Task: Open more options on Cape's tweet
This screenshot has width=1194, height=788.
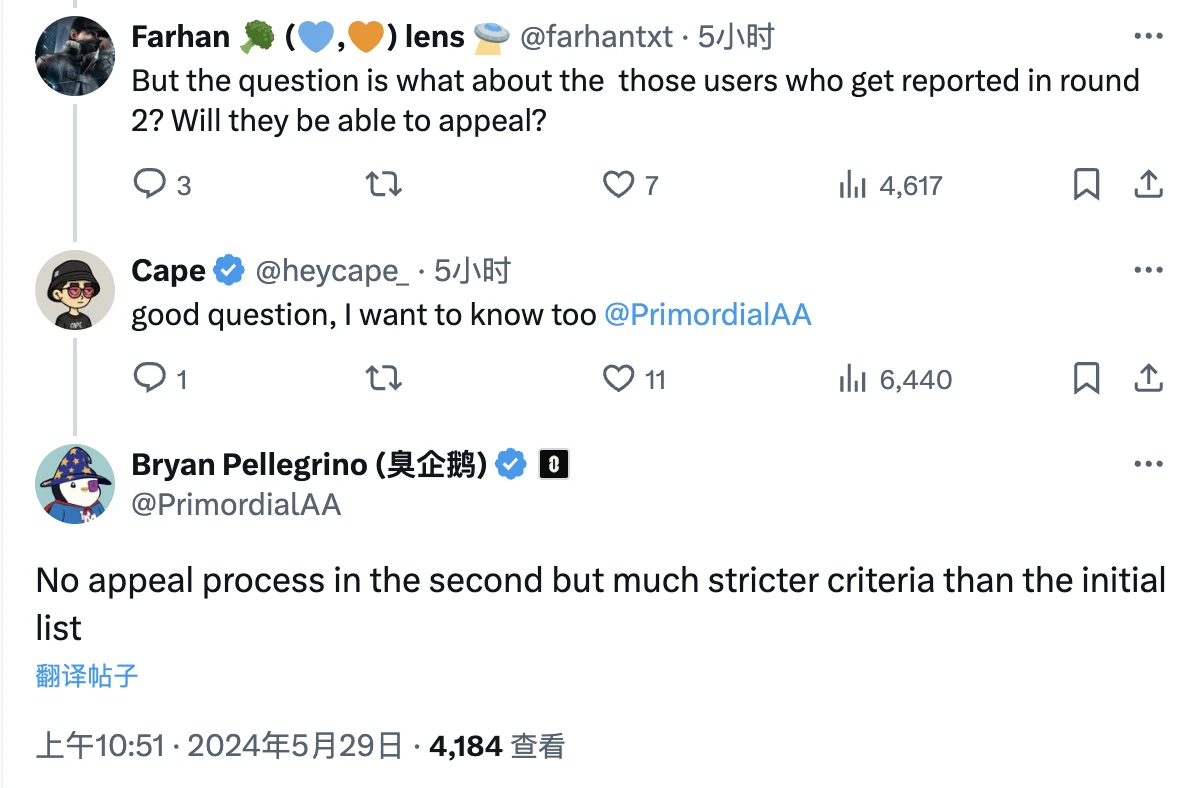Action: [1148, 271]
